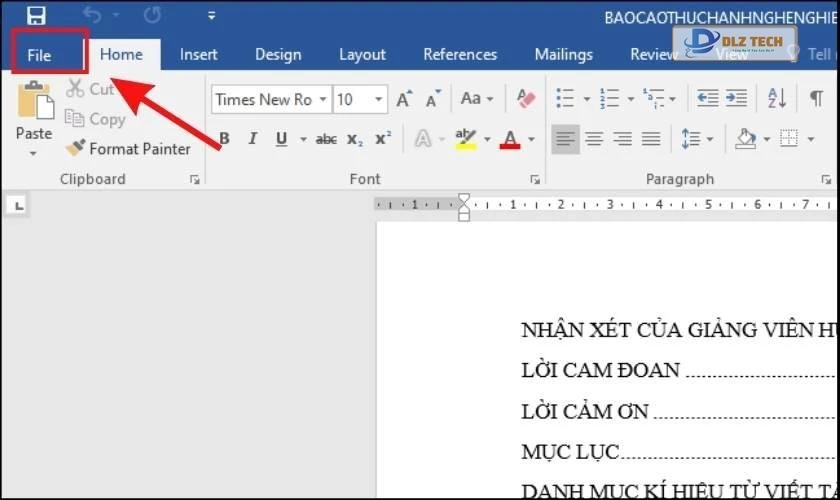Toggle Bold formatting
Screen dimensions: 840x500
tap(224, 139)
